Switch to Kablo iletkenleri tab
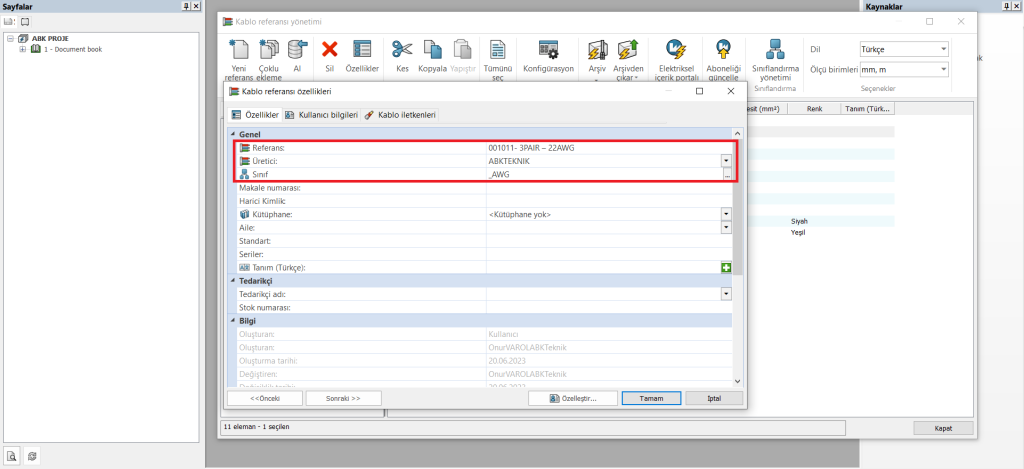 click(x=400, y=115)
